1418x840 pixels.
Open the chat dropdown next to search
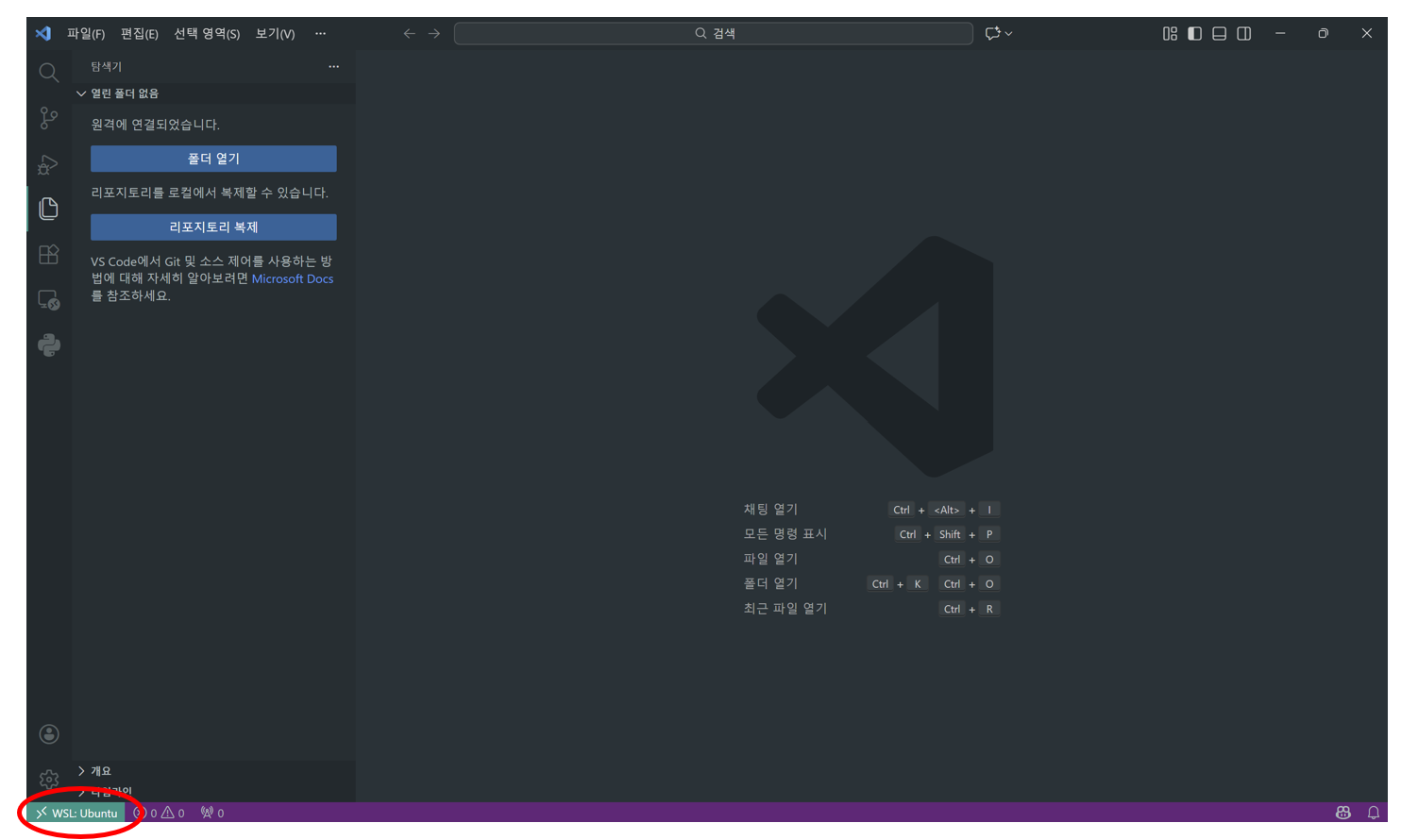point(1008,34)
